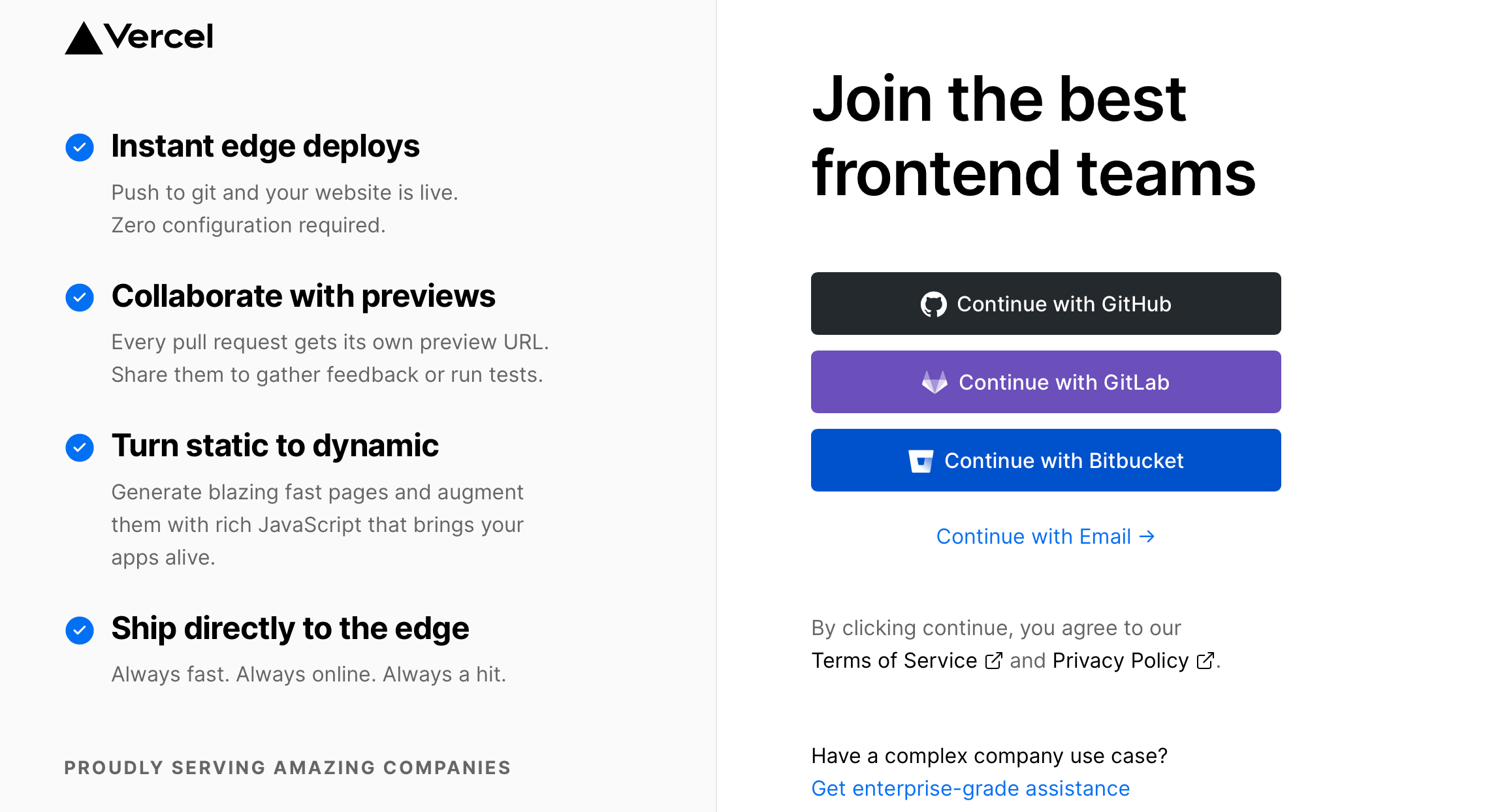Click the Terms of Service external-link icon
1485x812 pixels.
[x=993, y=661]
